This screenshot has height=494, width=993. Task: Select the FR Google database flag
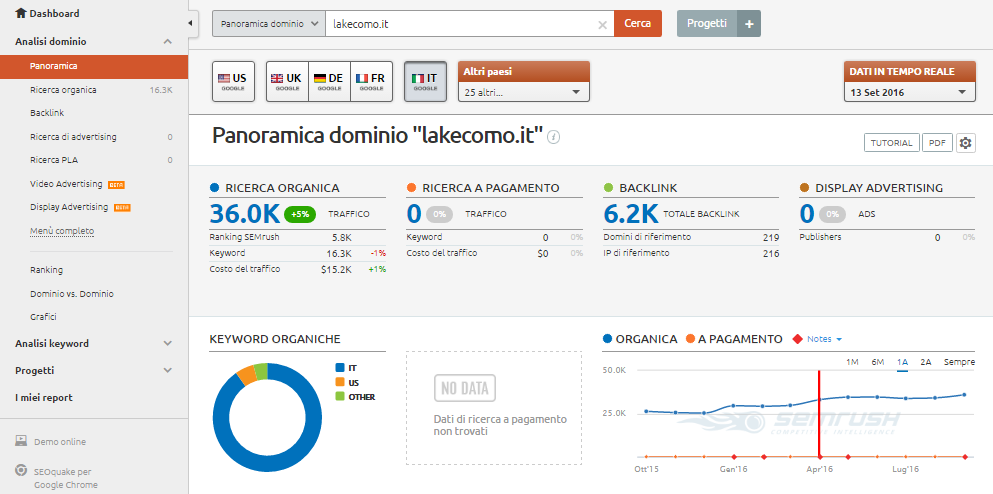[x=371, y=82]
